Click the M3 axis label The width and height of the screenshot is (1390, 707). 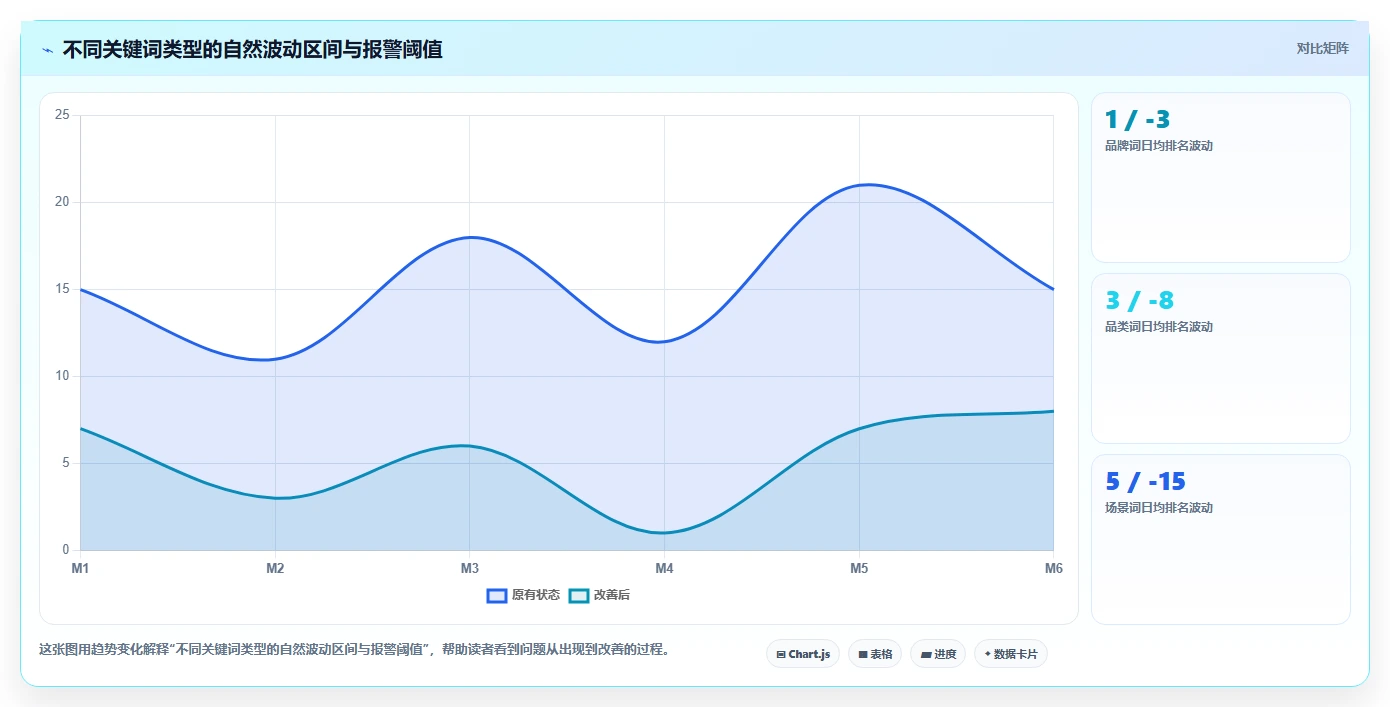click(469, 569)
